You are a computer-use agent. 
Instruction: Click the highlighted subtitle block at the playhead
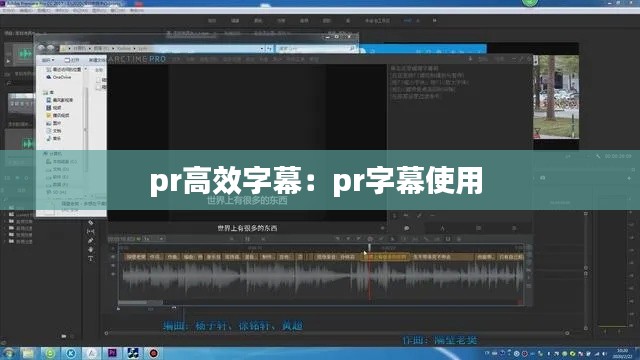point(386,257)
